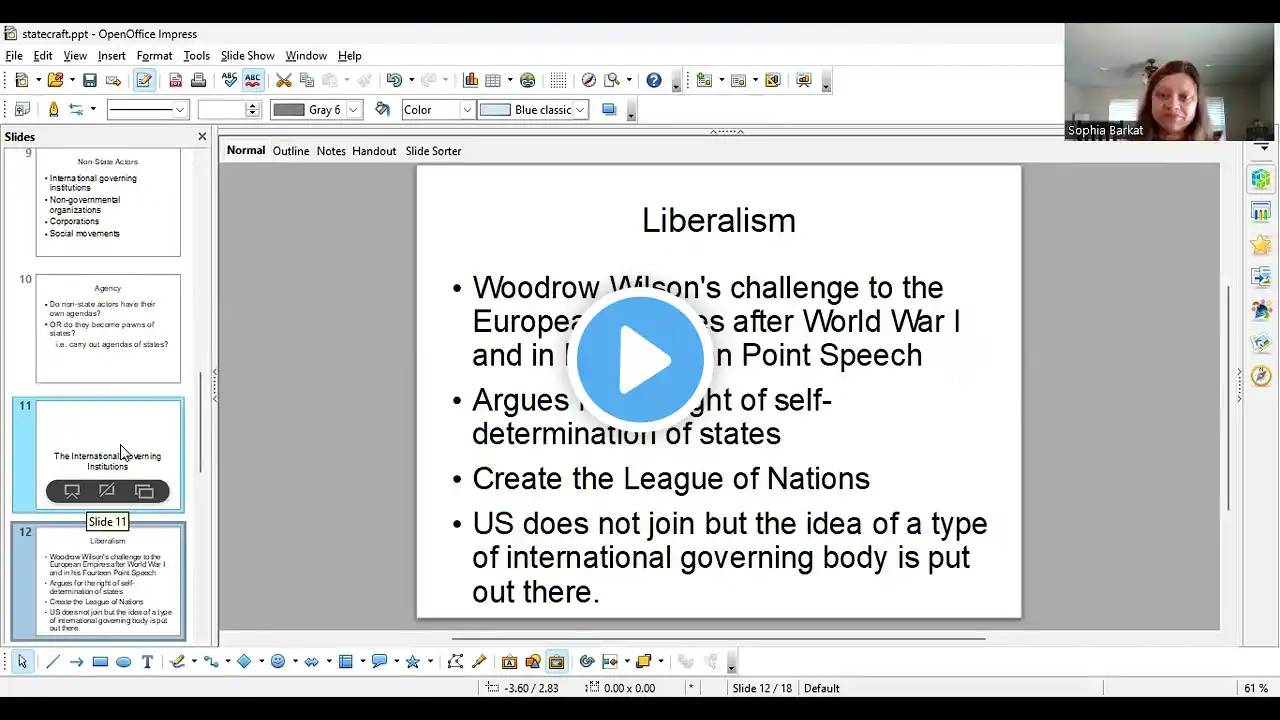Switch to the Notes view tab
This screenshot has height=720, width=1280.
331,151
